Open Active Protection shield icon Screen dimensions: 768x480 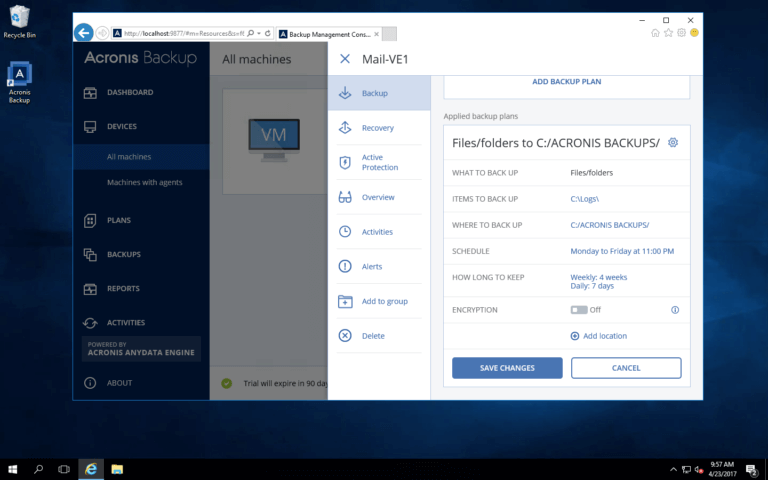[345, 163]
